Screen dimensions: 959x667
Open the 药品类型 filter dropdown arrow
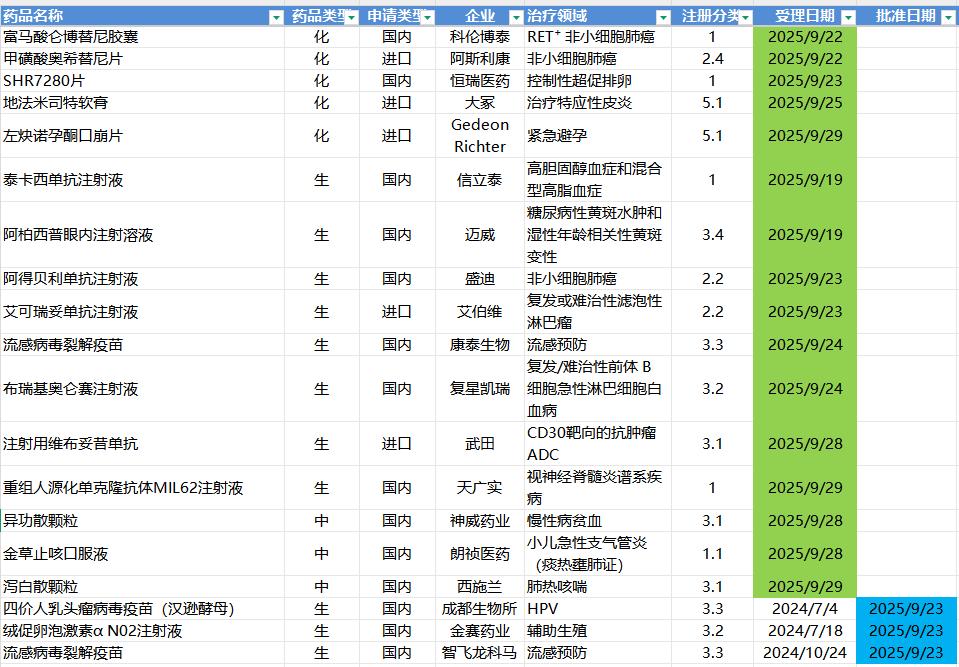pos(350,17)
